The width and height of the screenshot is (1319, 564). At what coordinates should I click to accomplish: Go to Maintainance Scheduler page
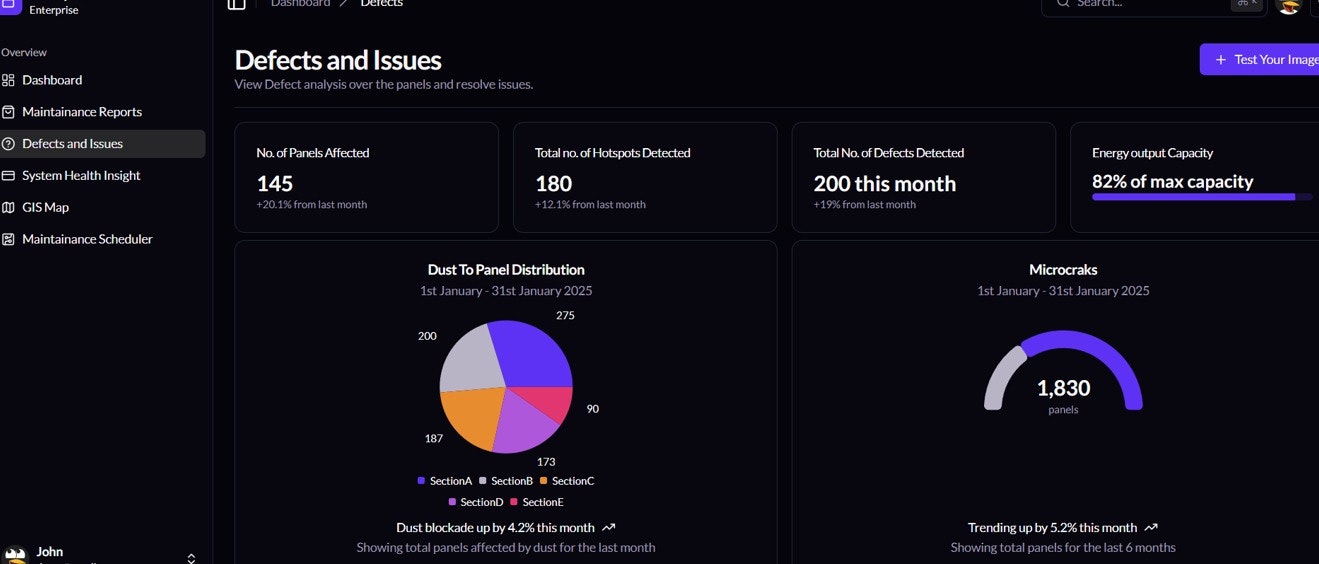87,240
